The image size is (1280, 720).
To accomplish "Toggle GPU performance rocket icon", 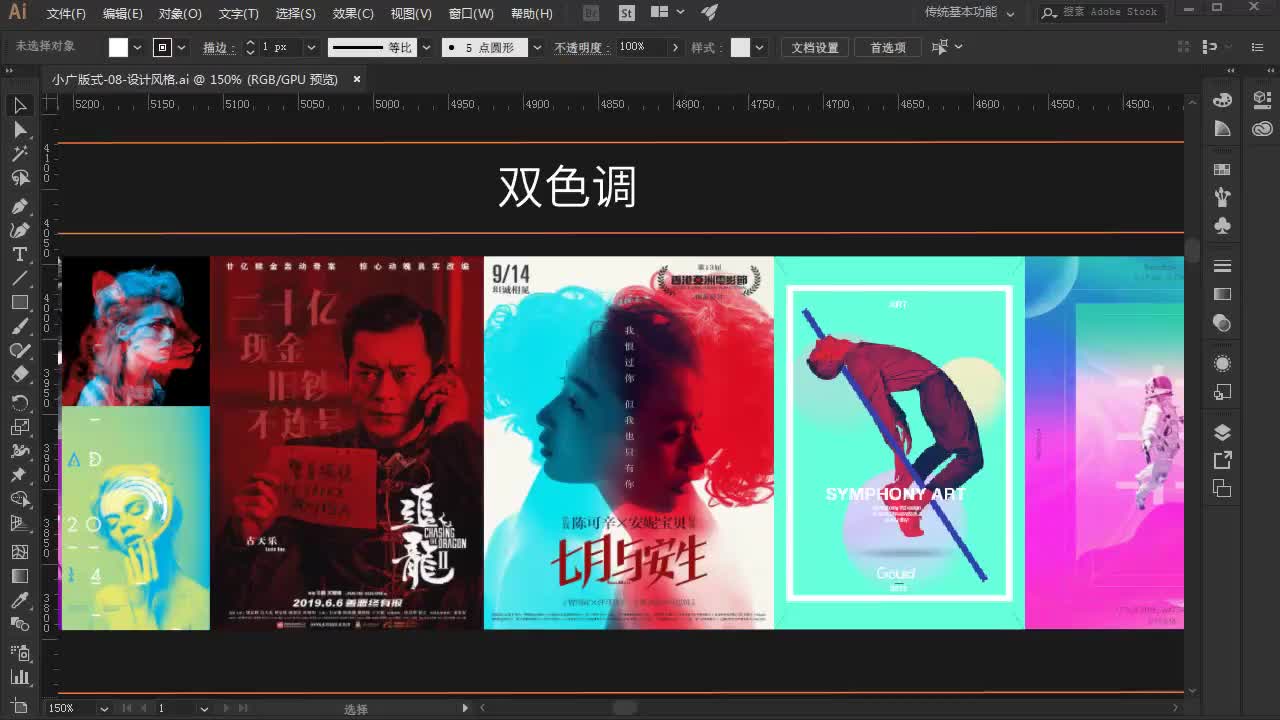I will (x=709, y=13).
